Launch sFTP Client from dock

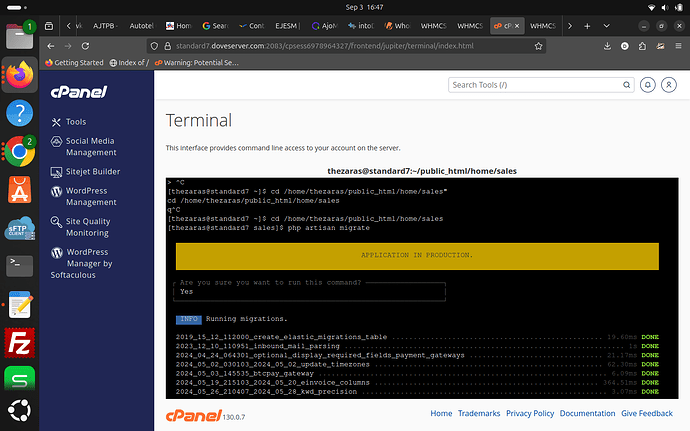[x=19, y=228]
